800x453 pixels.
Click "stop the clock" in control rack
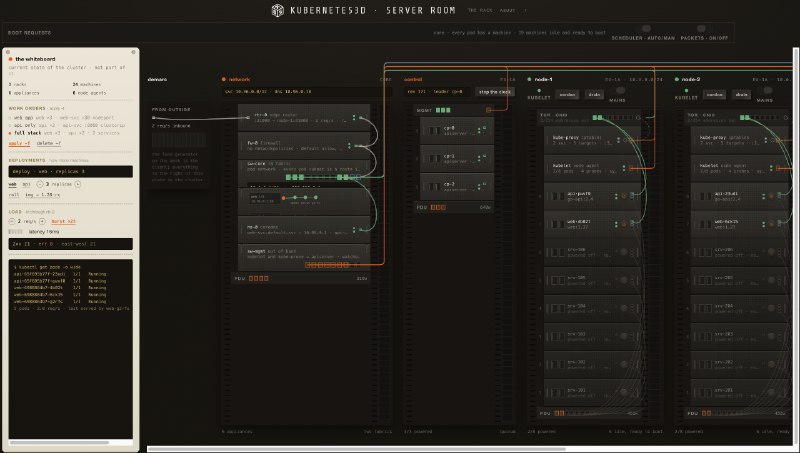tap(495, 92)
